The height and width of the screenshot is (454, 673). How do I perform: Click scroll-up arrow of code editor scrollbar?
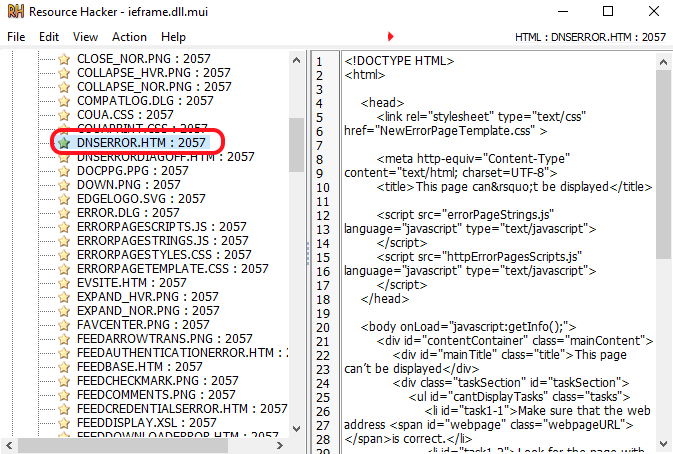click(664, 59)
